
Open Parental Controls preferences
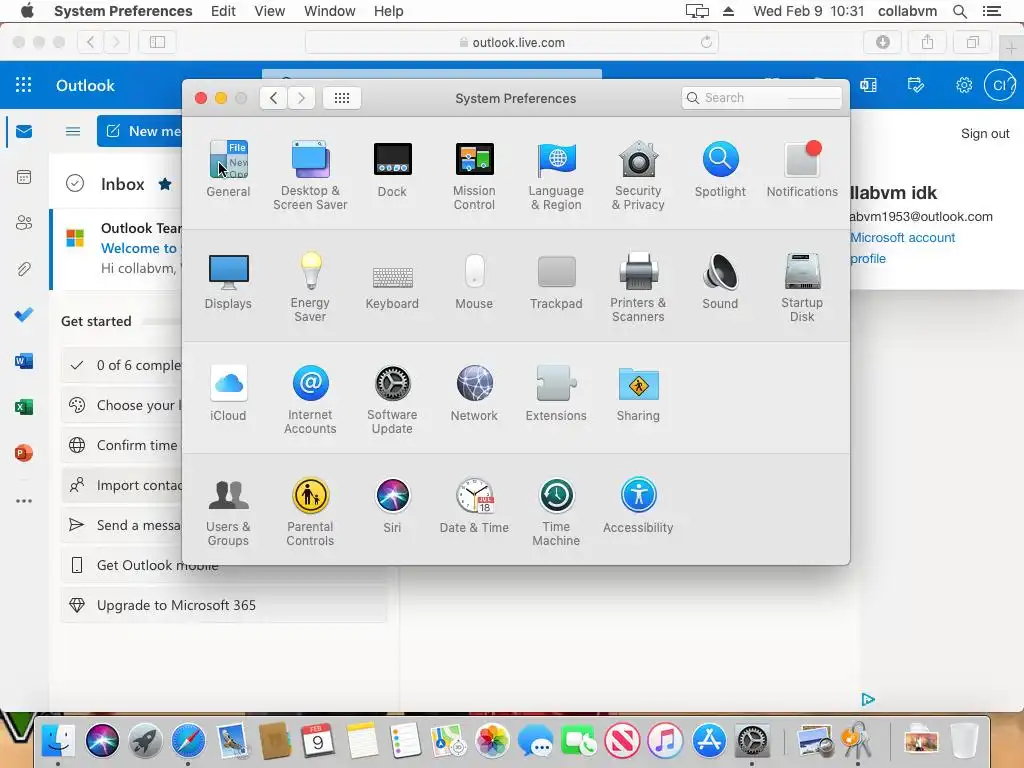click(x=310, y=512)
